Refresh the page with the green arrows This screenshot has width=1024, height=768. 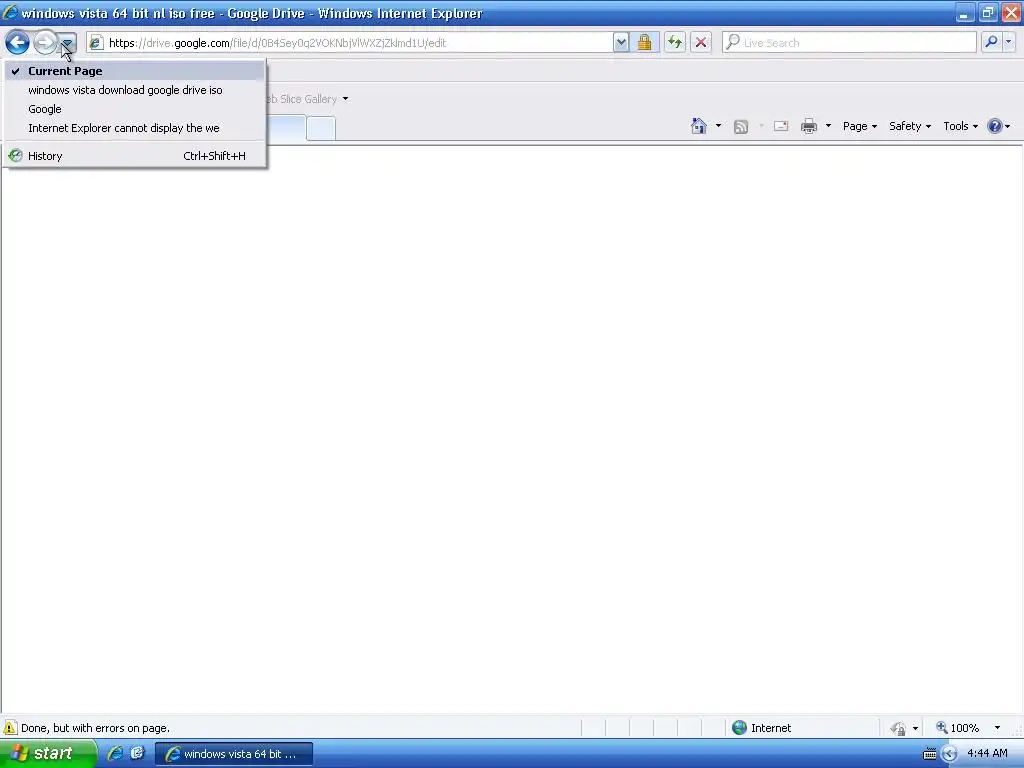[x=675, y=43]
